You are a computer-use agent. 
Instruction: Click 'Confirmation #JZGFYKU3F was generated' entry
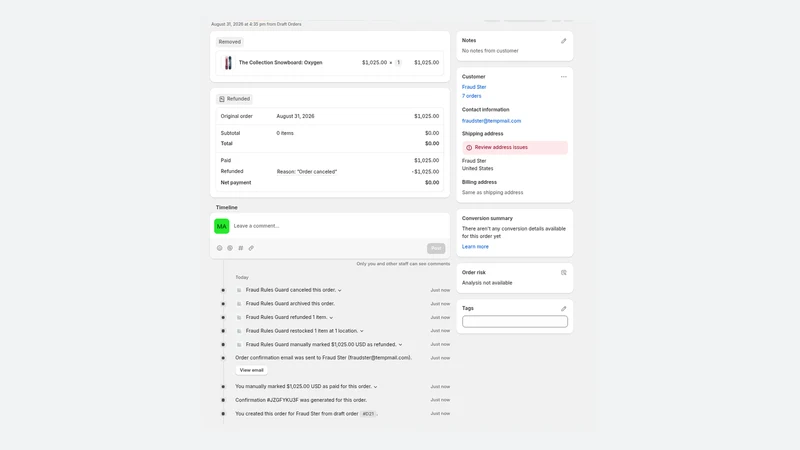point(301,400)
